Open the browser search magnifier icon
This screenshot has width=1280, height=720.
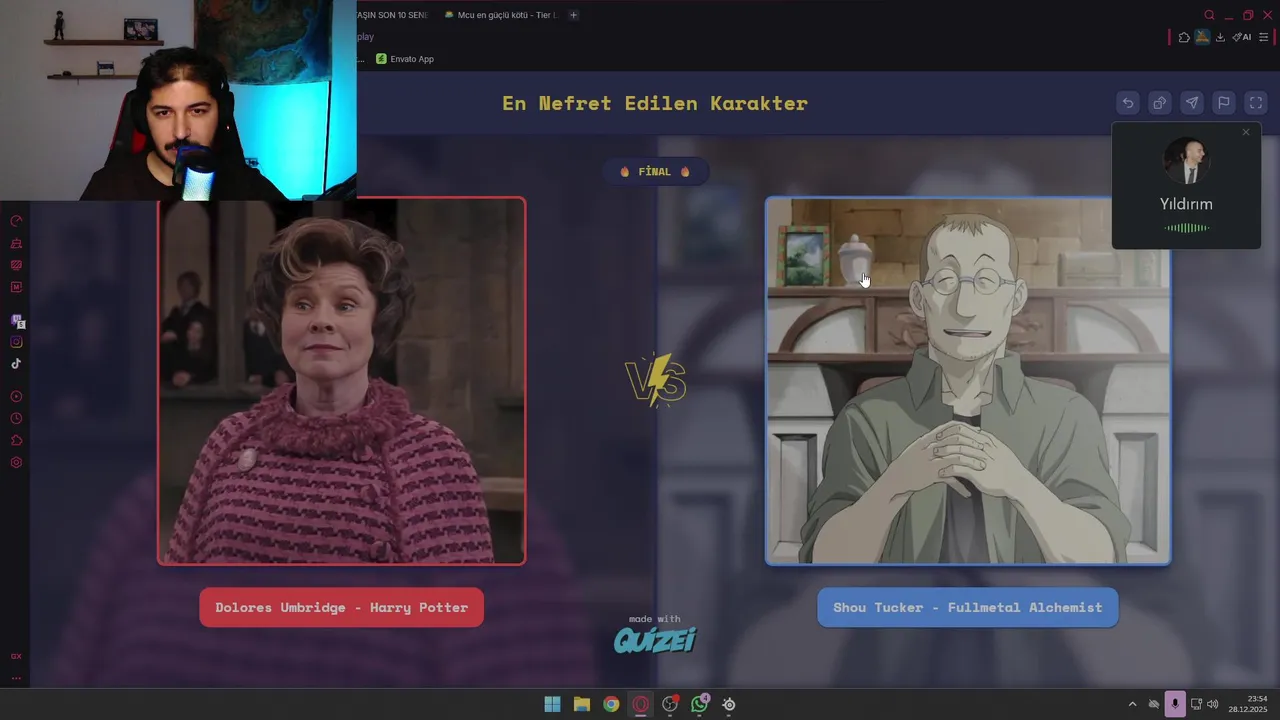1209,15
